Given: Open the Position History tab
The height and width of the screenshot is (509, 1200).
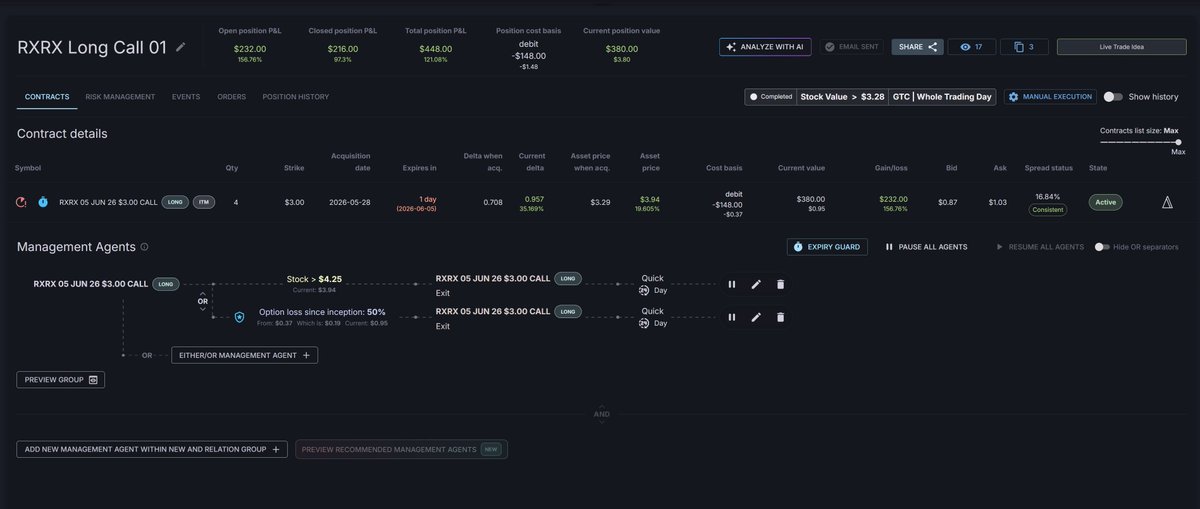Looking at the screenshot, I should (x=296, y=97).
